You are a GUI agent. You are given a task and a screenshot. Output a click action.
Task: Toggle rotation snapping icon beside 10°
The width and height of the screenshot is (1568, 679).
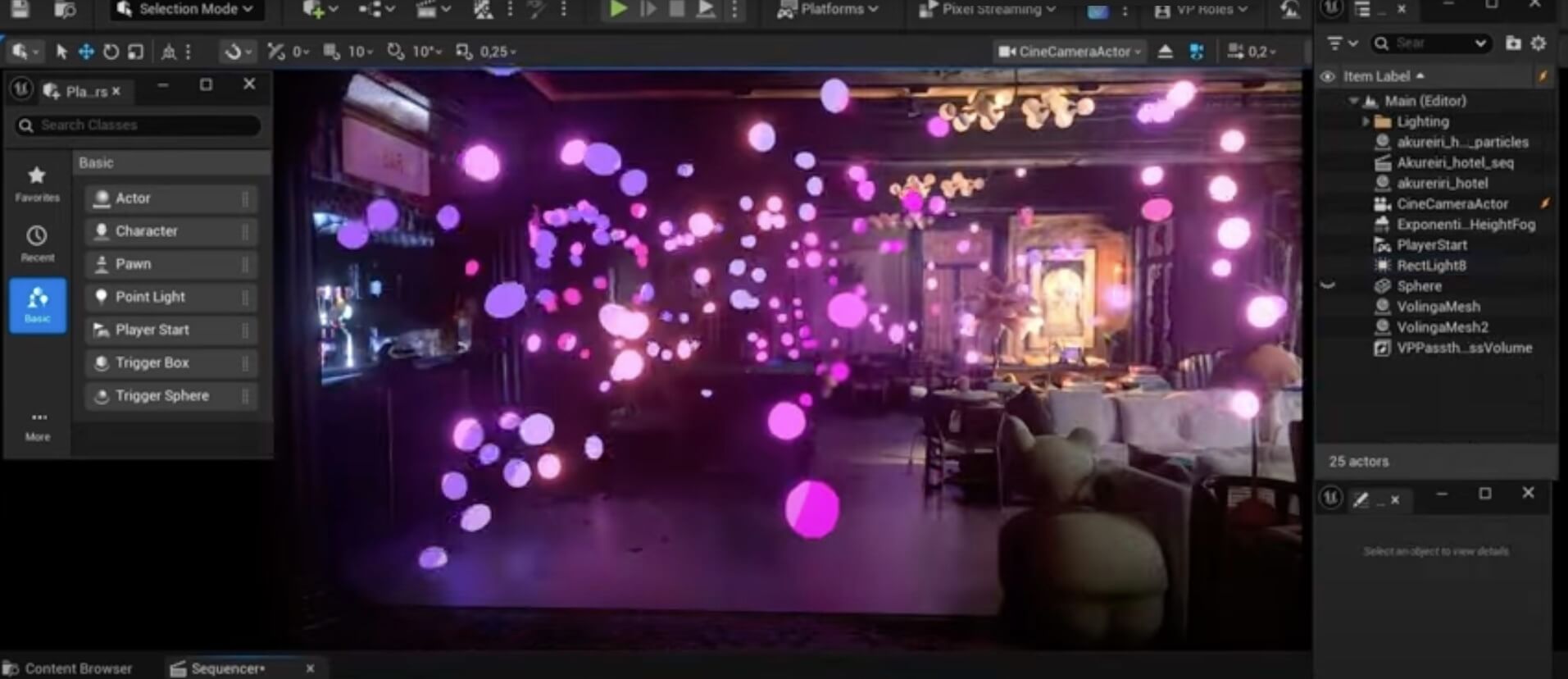point(396,52)
